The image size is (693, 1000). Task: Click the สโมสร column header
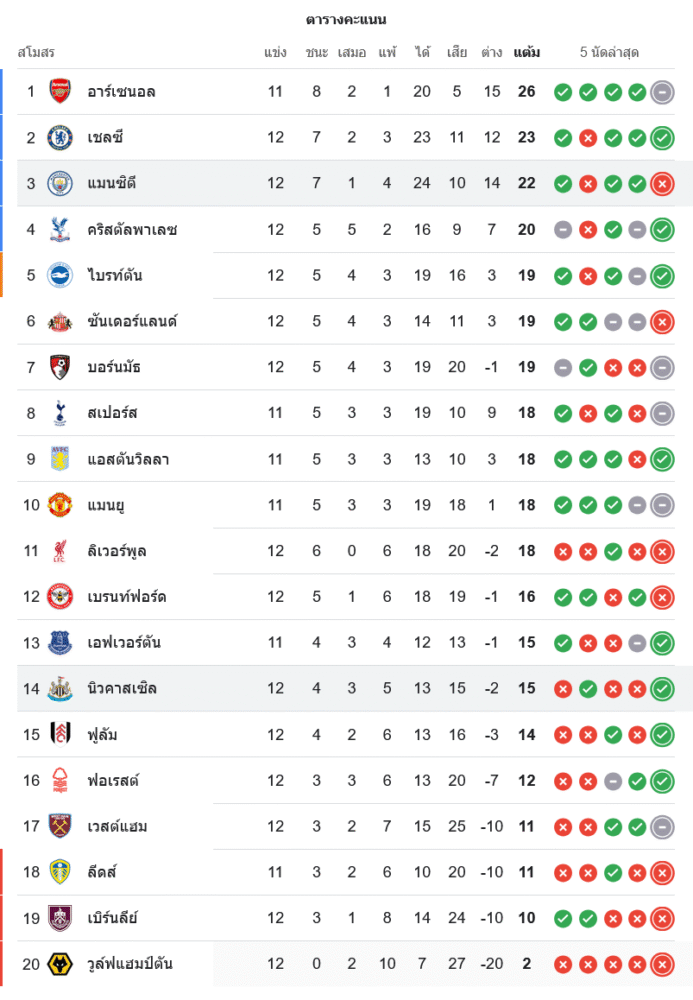[36, 52]
